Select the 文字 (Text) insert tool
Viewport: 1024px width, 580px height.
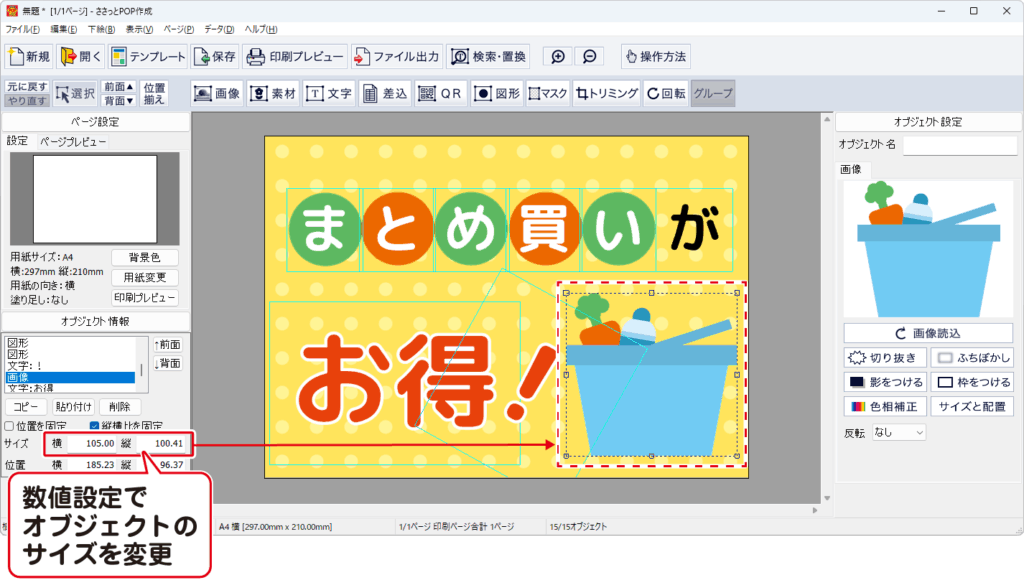[329, 94]
